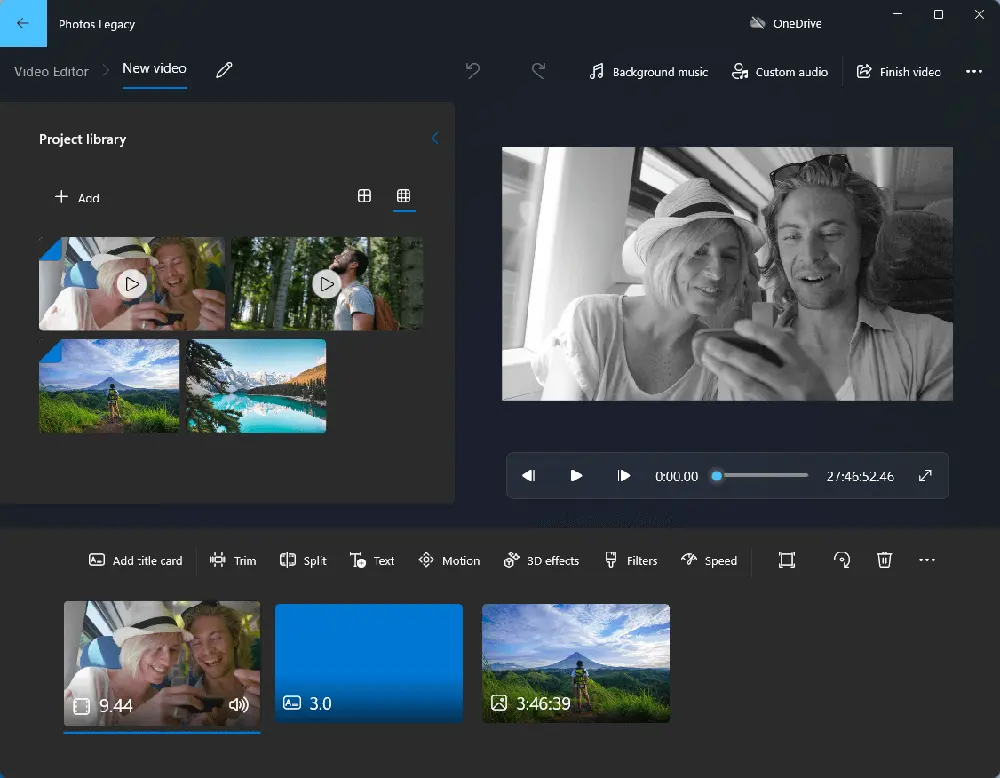Click the Finish video button

[899, 71]
